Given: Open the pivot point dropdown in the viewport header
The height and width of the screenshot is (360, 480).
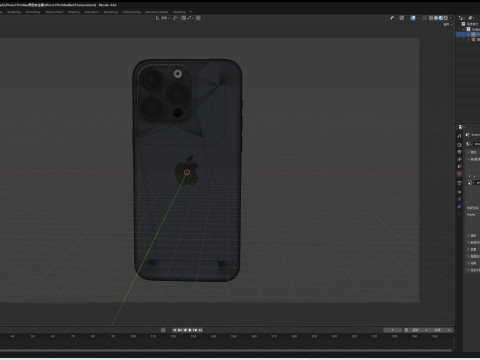Looking at the screenshot, I should [x=176, y=18].
